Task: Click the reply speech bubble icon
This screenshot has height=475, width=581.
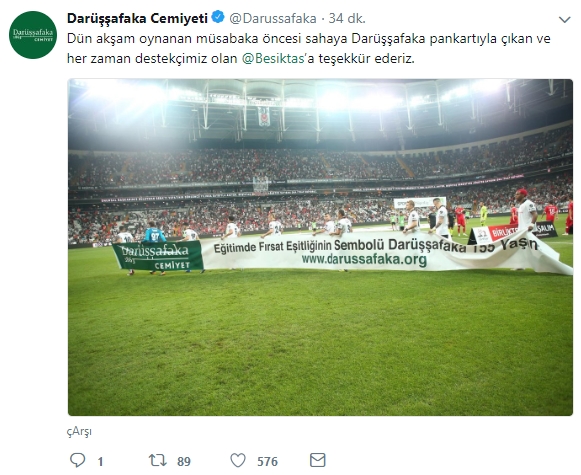Action: coord(77,460)
